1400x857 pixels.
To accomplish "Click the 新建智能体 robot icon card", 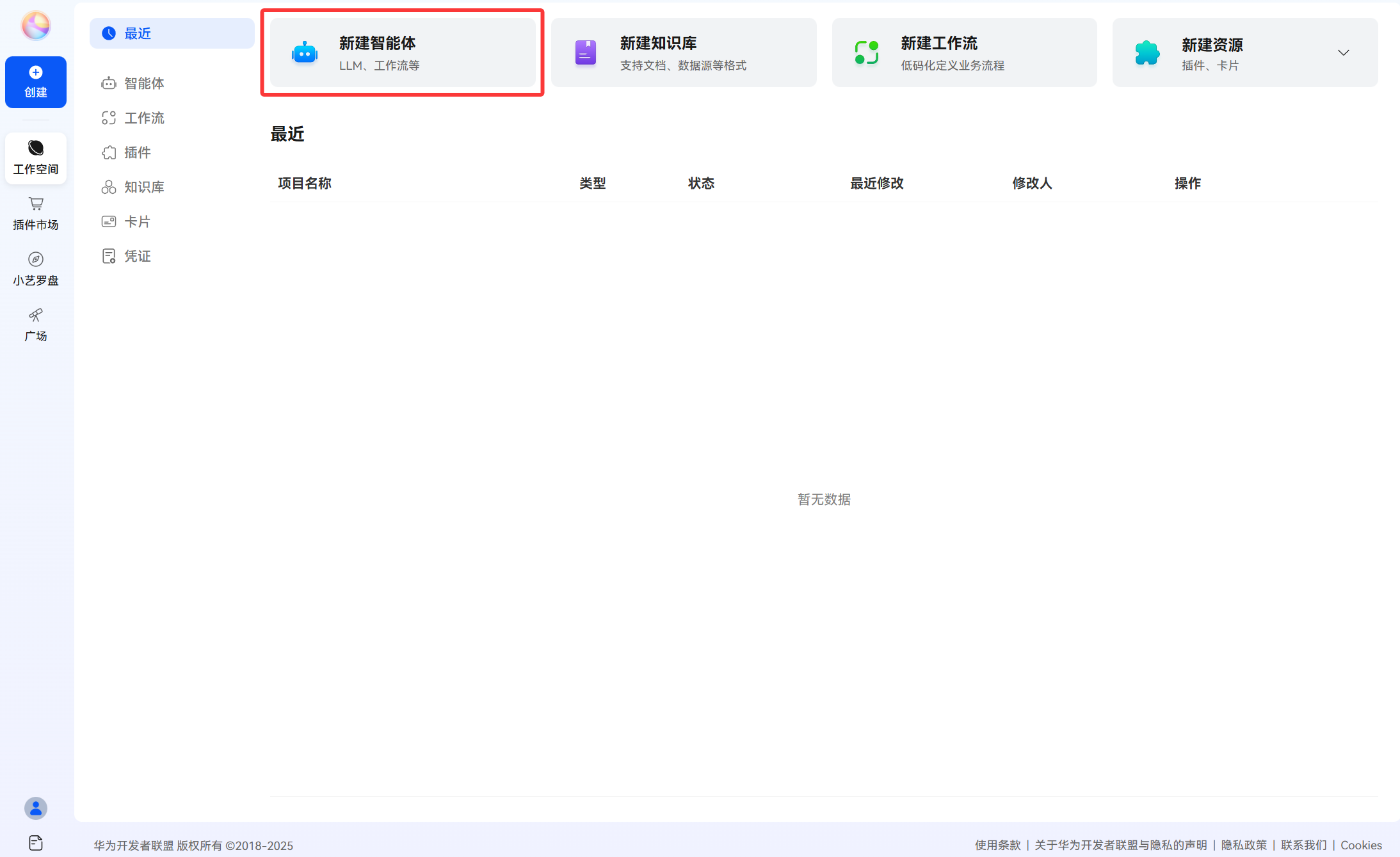I will coord(403,52).
